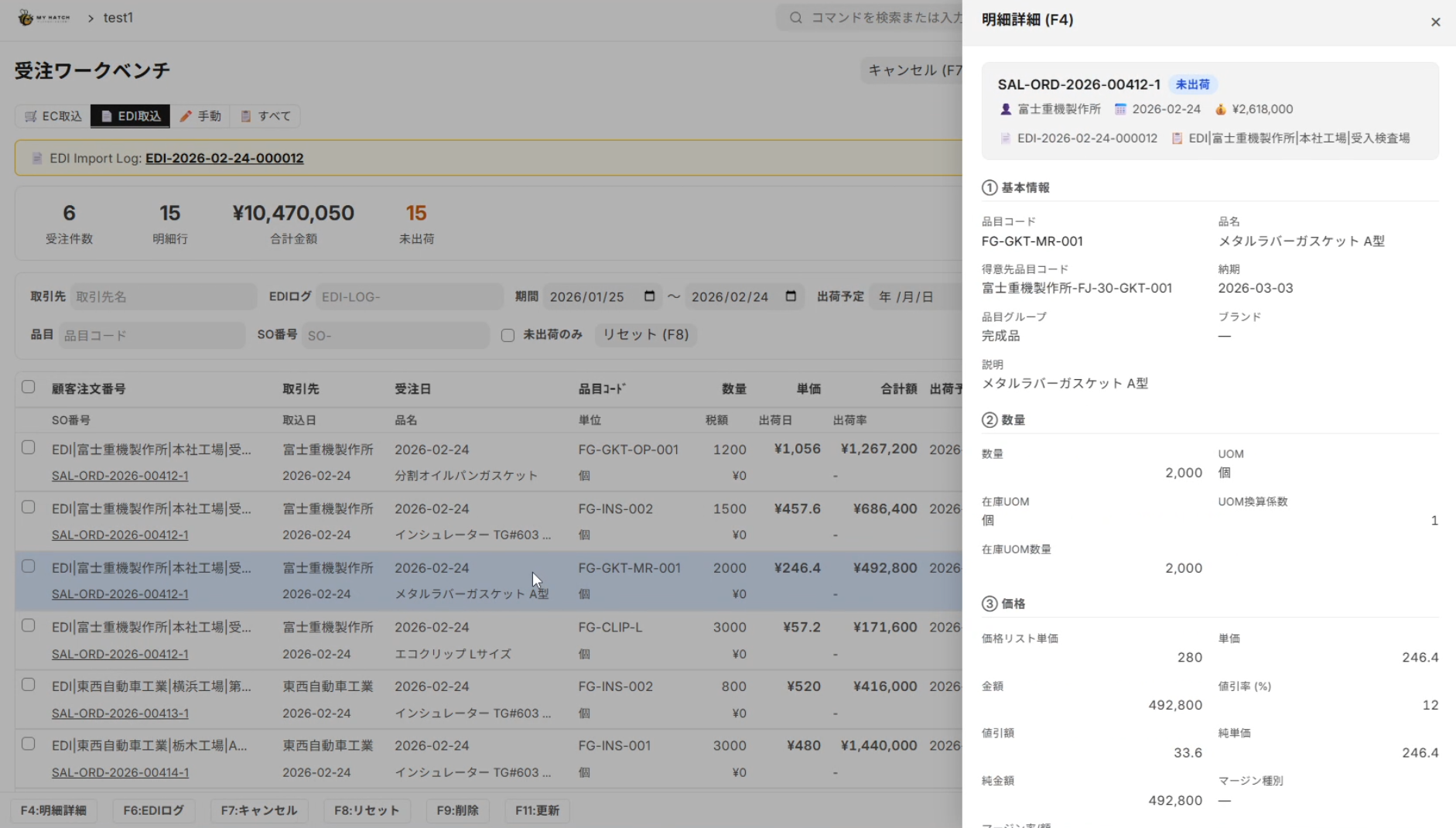Switch to the すべて tab
Screen dimensions: 1456x828
[x=265, y=116]
